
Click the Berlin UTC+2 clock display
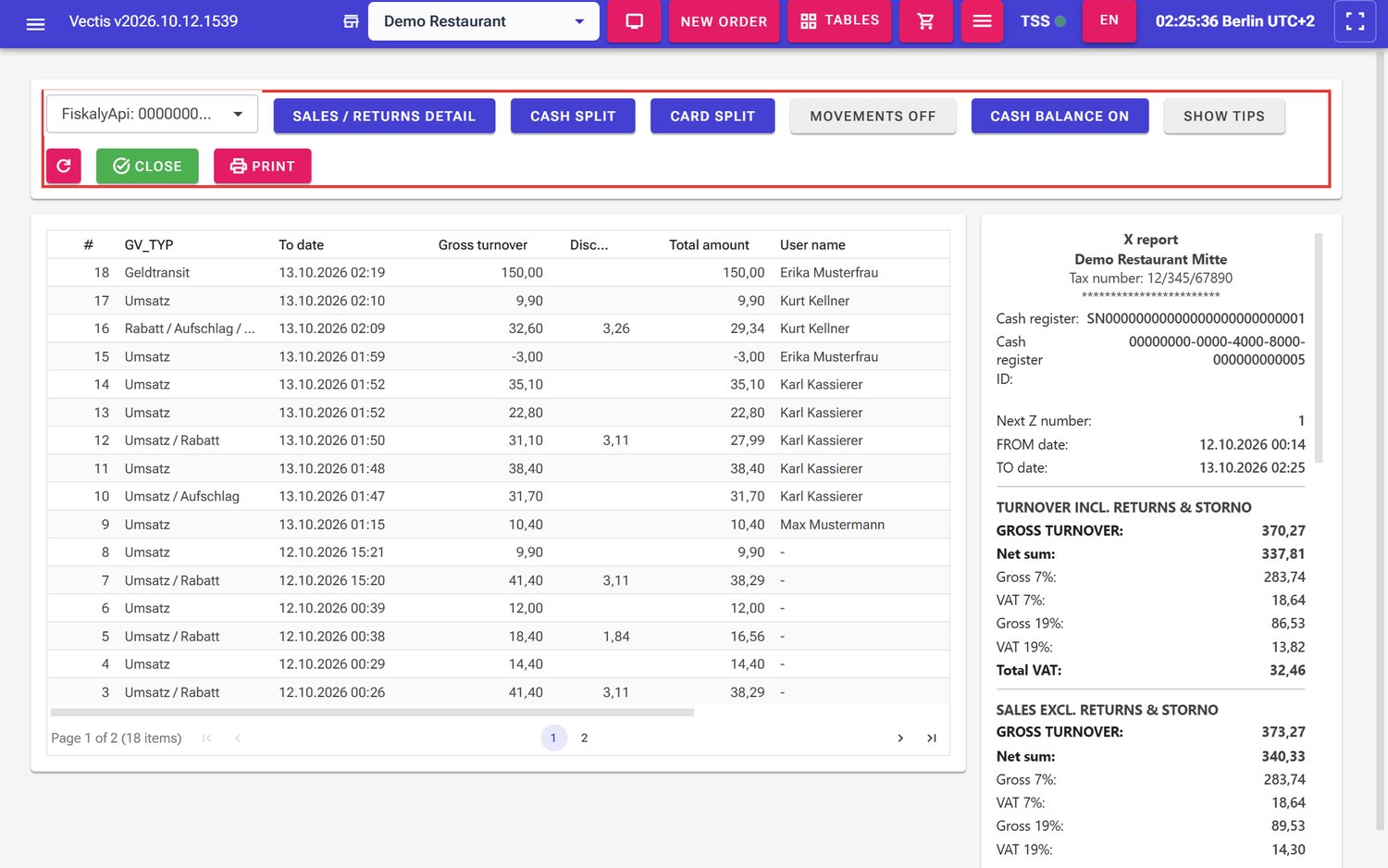click(1234, 21)
